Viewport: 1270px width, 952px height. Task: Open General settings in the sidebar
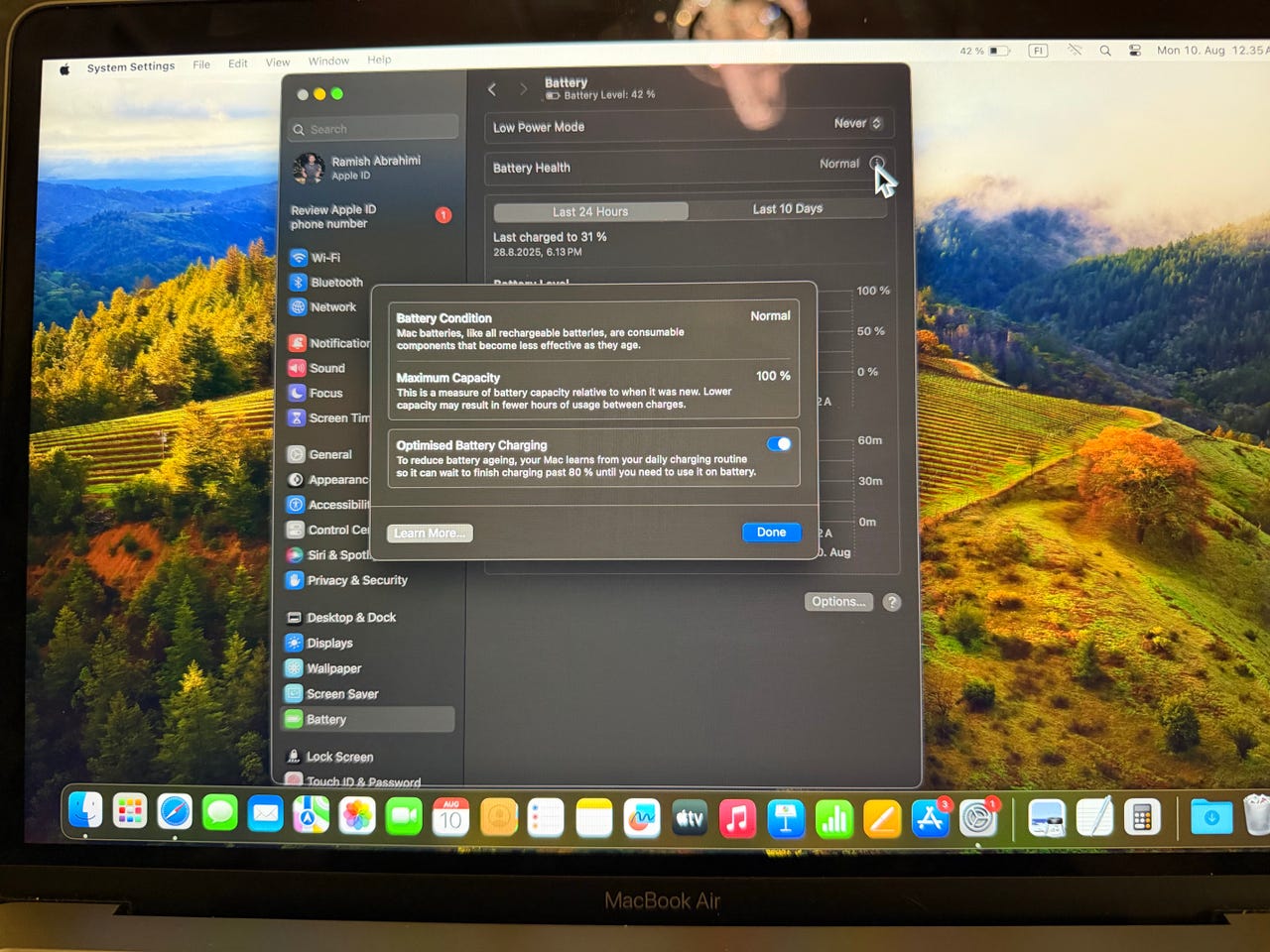[319, 454]
